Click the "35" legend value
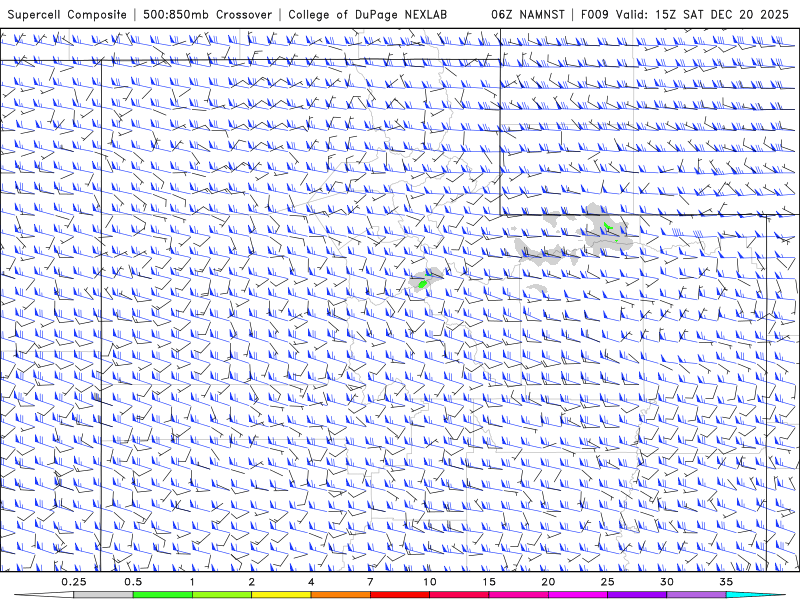Screen dimensions: 800x600 pyautogui.click(x=726, y=582)
